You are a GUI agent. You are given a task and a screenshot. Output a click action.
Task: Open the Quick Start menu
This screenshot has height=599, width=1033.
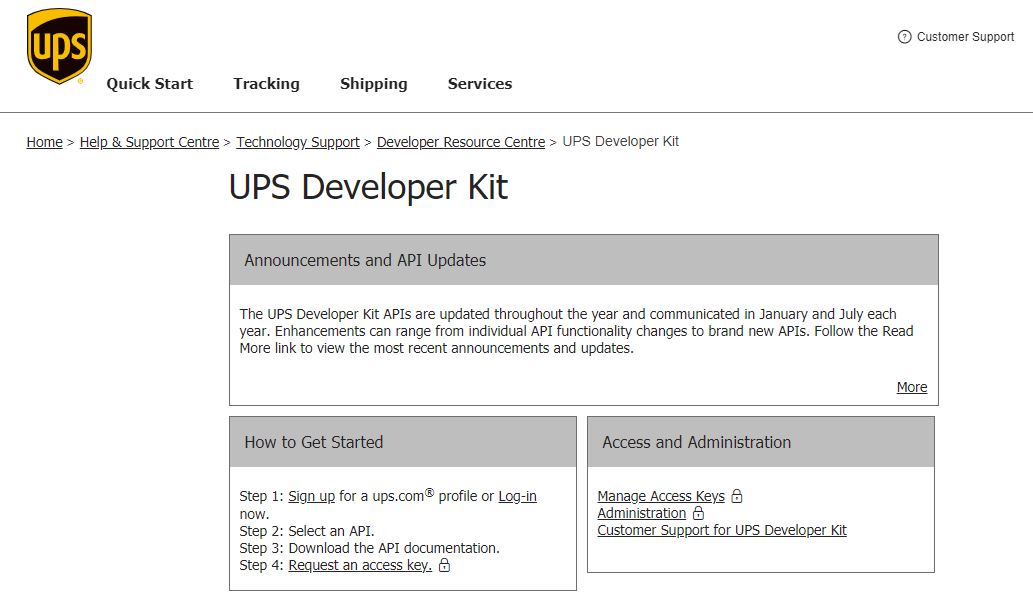pos(150,84)
